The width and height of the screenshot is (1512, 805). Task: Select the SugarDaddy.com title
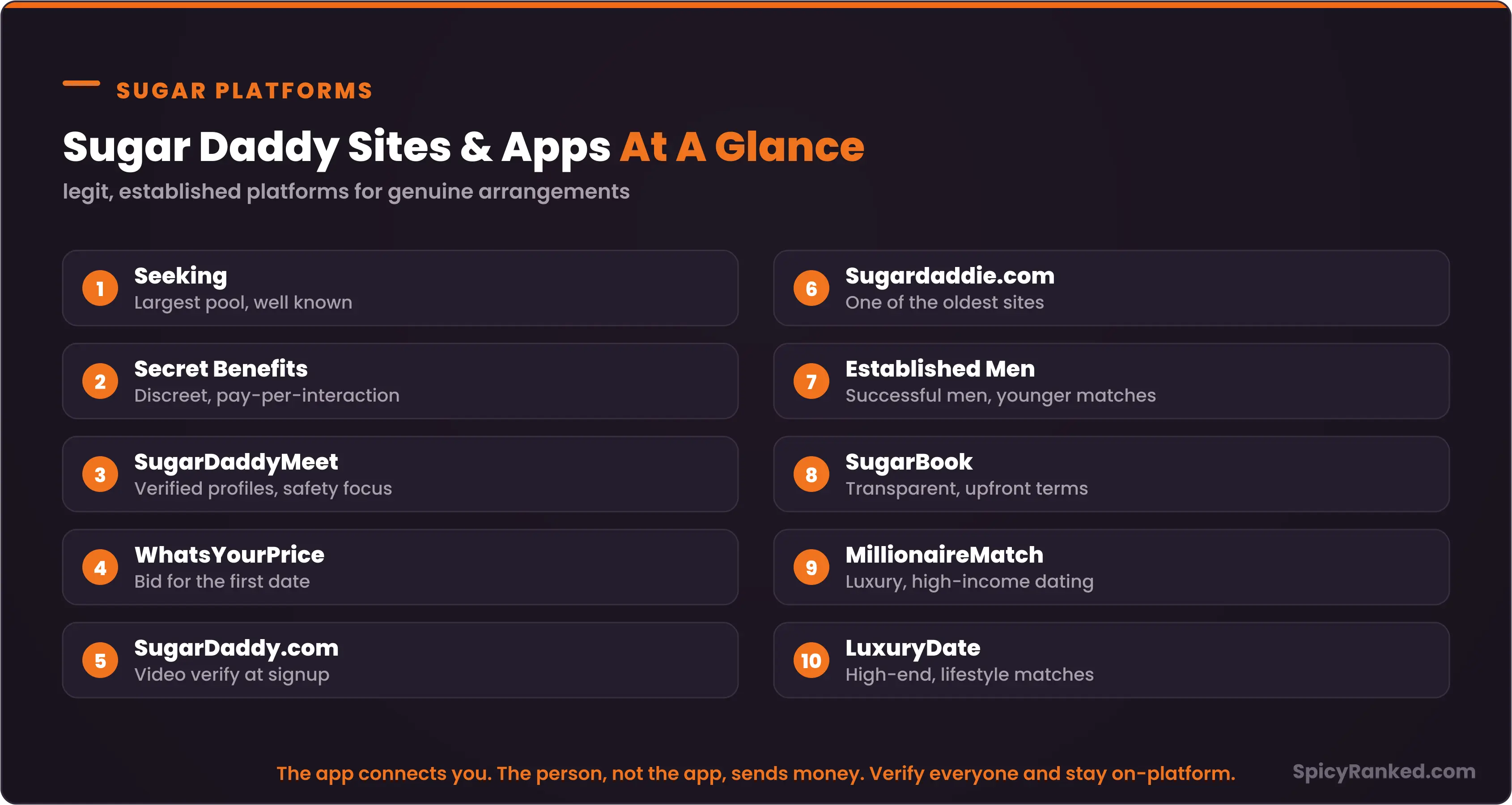pyautogui.click(x=237, y=649)
